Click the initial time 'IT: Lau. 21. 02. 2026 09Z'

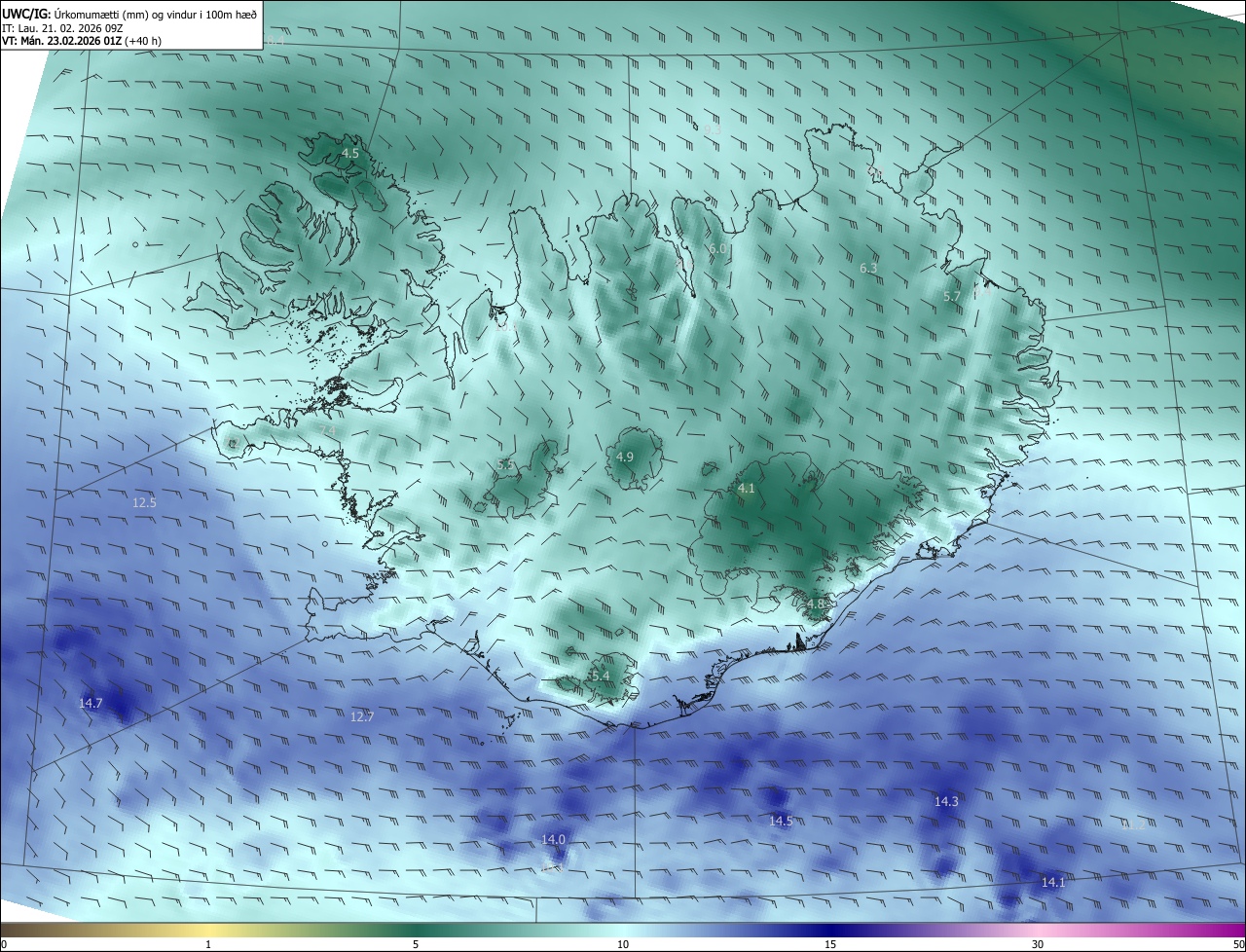62,28
